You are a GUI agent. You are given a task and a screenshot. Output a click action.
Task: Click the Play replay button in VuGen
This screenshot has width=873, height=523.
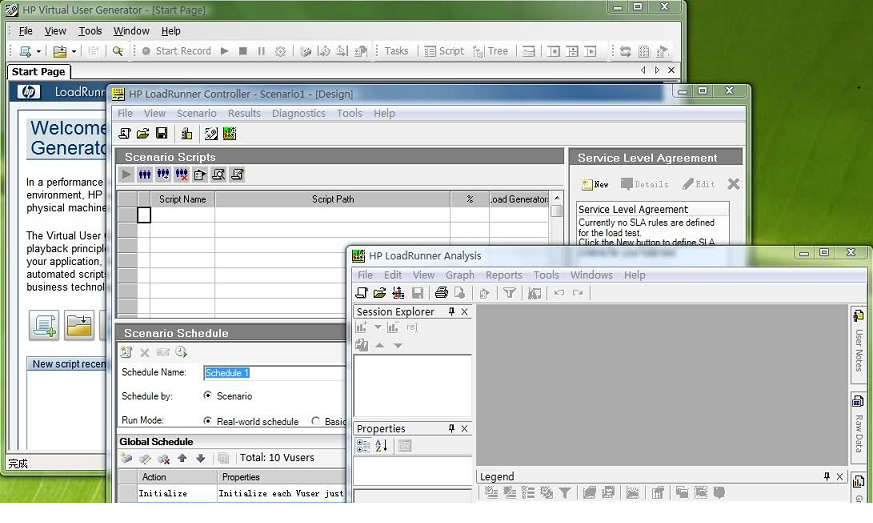pyautogui.click(x=224, y=51)
